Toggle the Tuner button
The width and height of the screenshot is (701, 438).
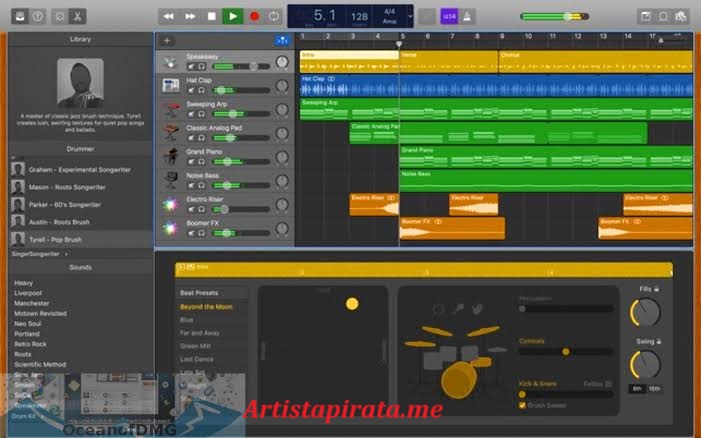tap(427, 17)
